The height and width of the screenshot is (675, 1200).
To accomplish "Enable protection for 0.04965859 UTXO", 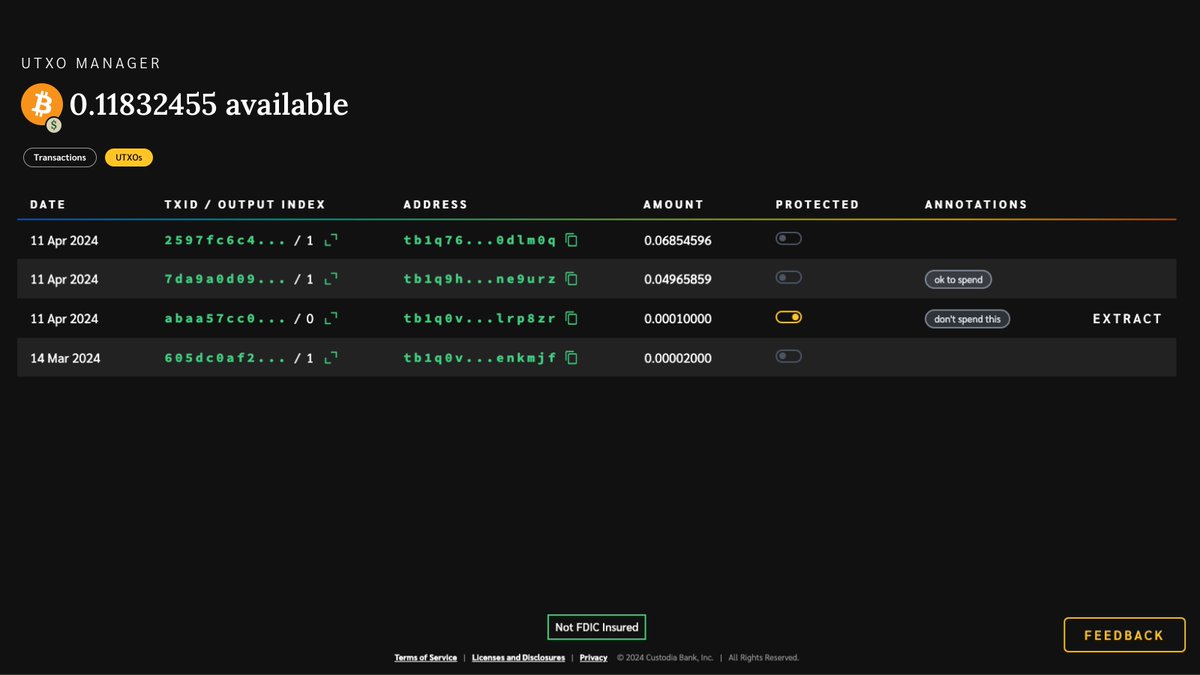I will coord(789,277).
